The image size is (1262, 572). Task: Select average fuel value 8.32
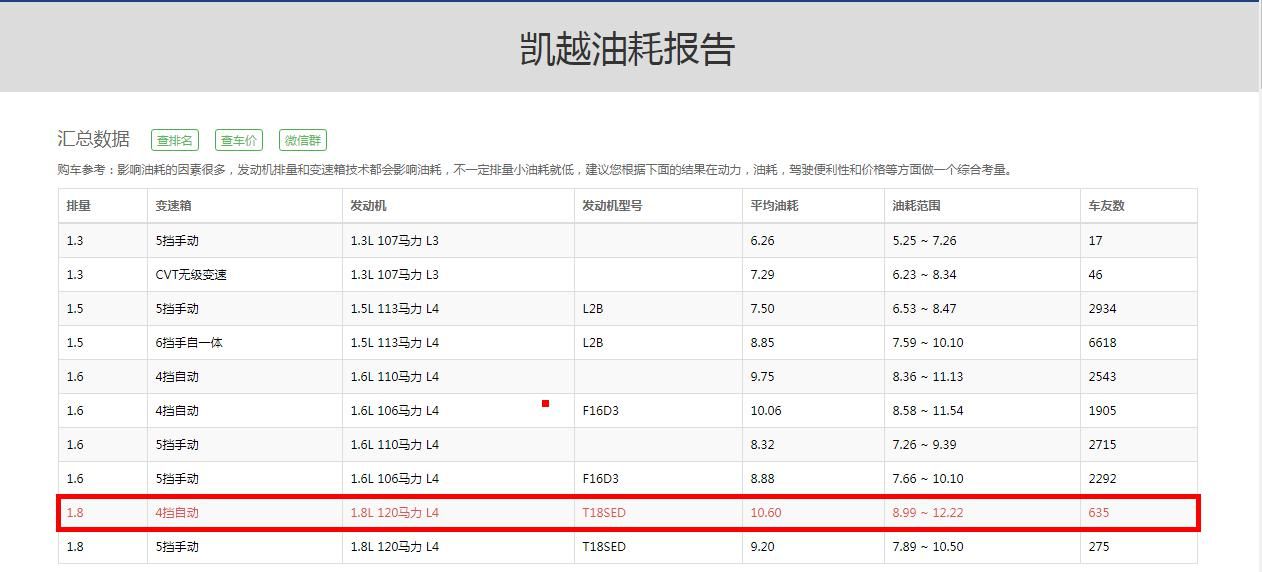[763, 444]
